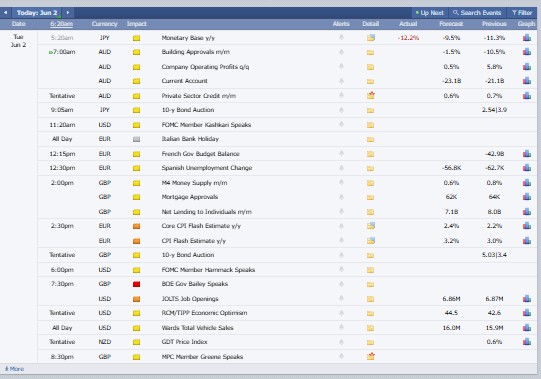This screenshot has height=379, width=541.
Task: Click the -12.2% actual value
Action: tap(408, 38)
